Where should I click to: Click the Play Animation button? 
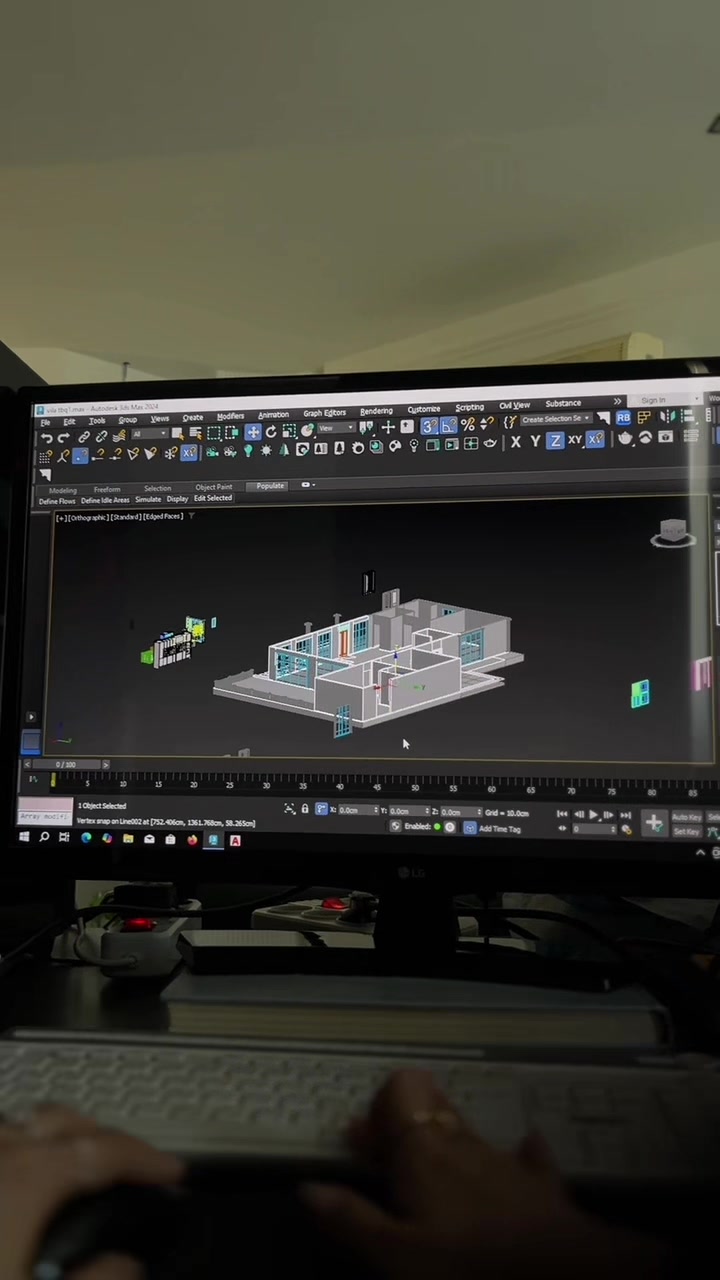593,815
